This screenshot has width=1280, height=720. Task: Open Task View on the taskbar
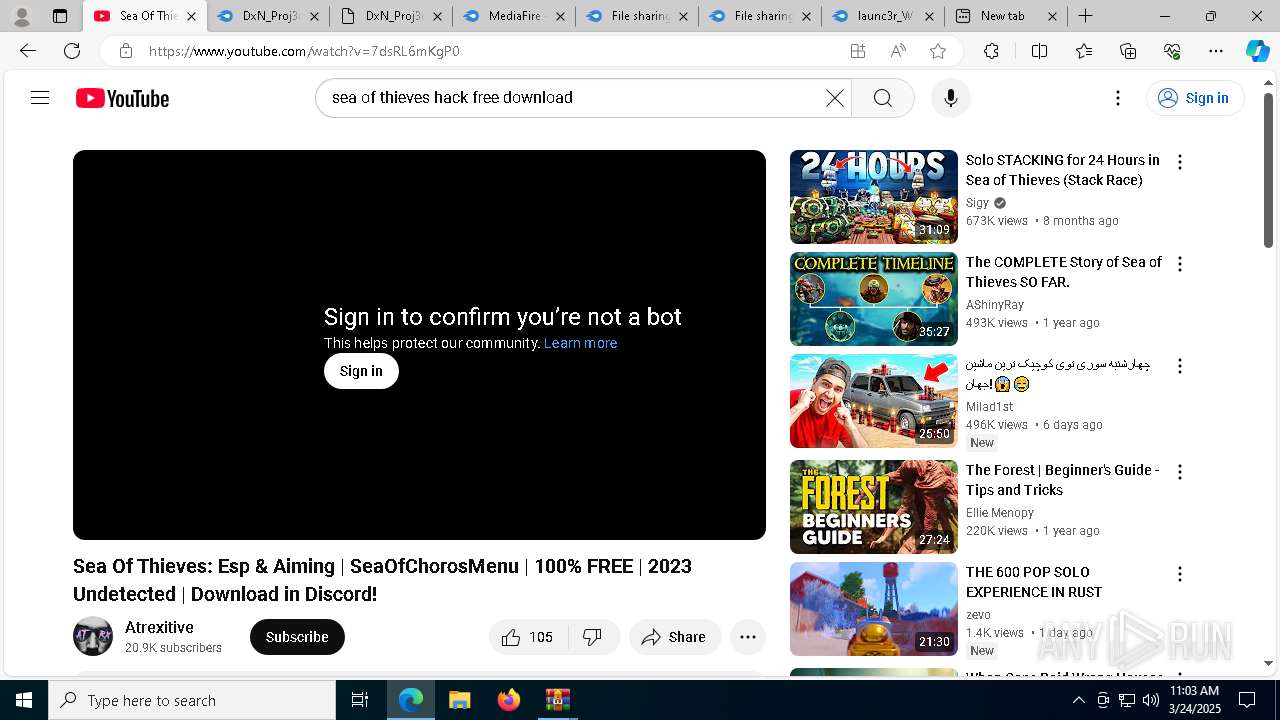360,700
